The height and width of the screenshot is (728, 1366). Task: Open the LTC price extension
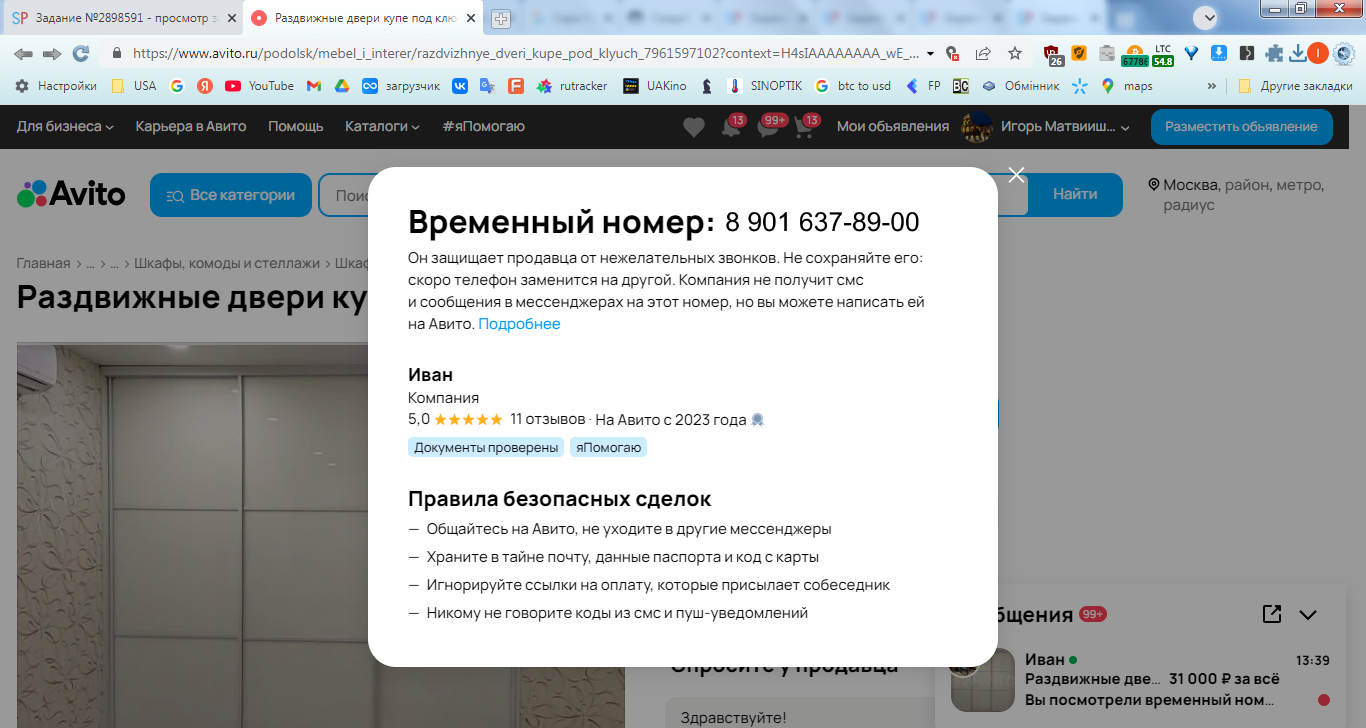coord(1163,54)
